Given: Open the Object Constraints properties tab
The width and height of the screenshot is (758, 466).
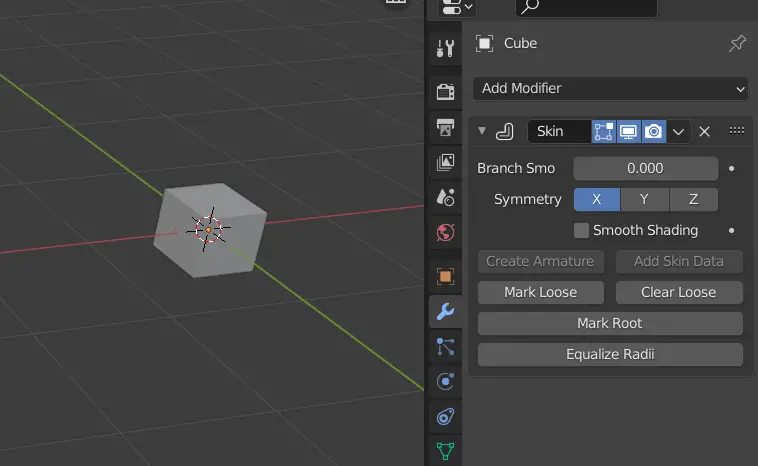Looking at the screenshot, I should (x=445, y=416).
